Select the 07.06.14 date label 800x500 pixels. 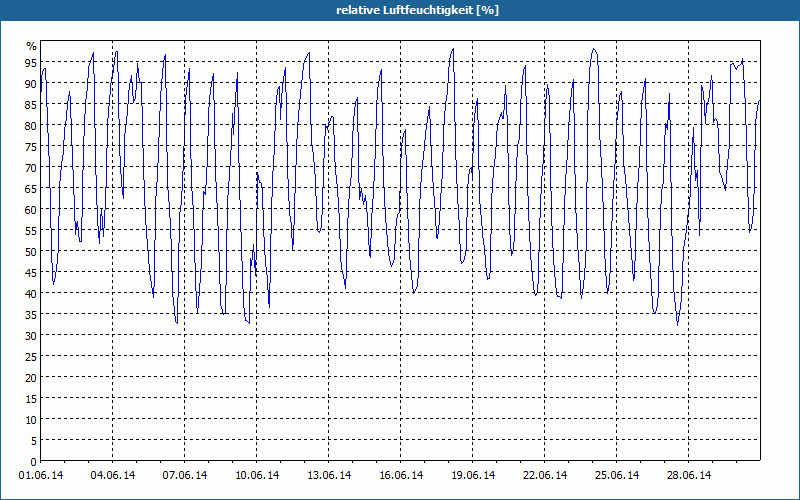coord(185,476)
